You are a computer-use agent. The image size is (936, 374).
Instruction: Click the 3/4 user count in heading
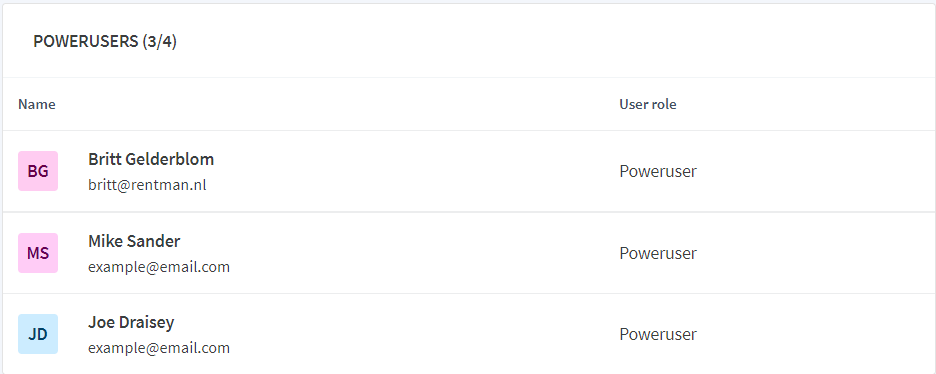click(159, 42)
